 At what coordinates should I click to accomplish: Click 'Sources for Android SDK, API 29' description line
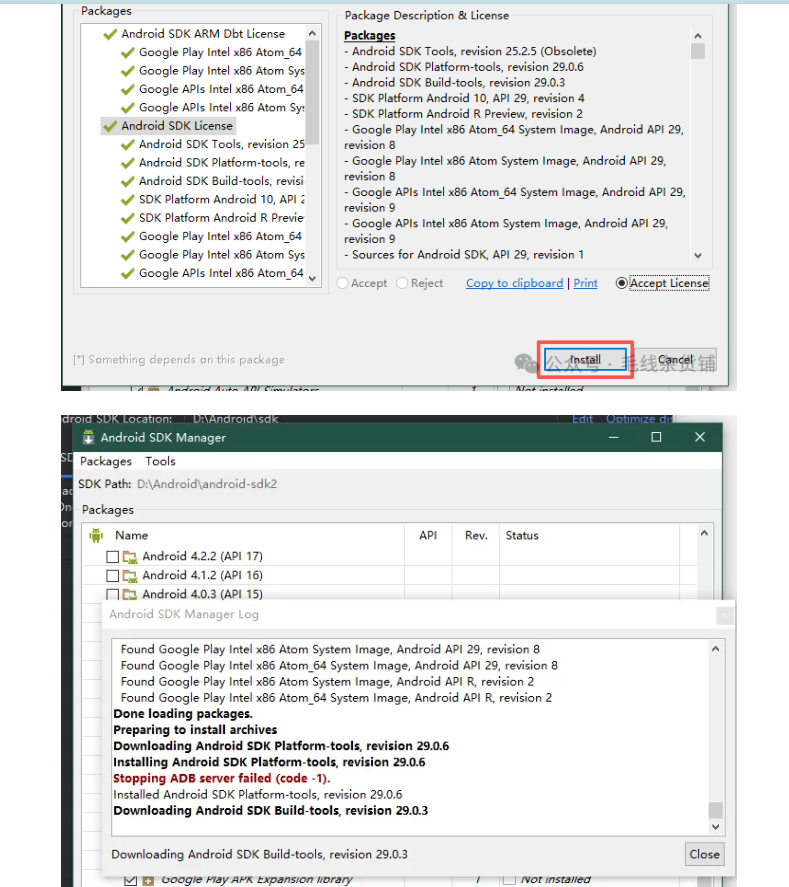coord(464,255)
